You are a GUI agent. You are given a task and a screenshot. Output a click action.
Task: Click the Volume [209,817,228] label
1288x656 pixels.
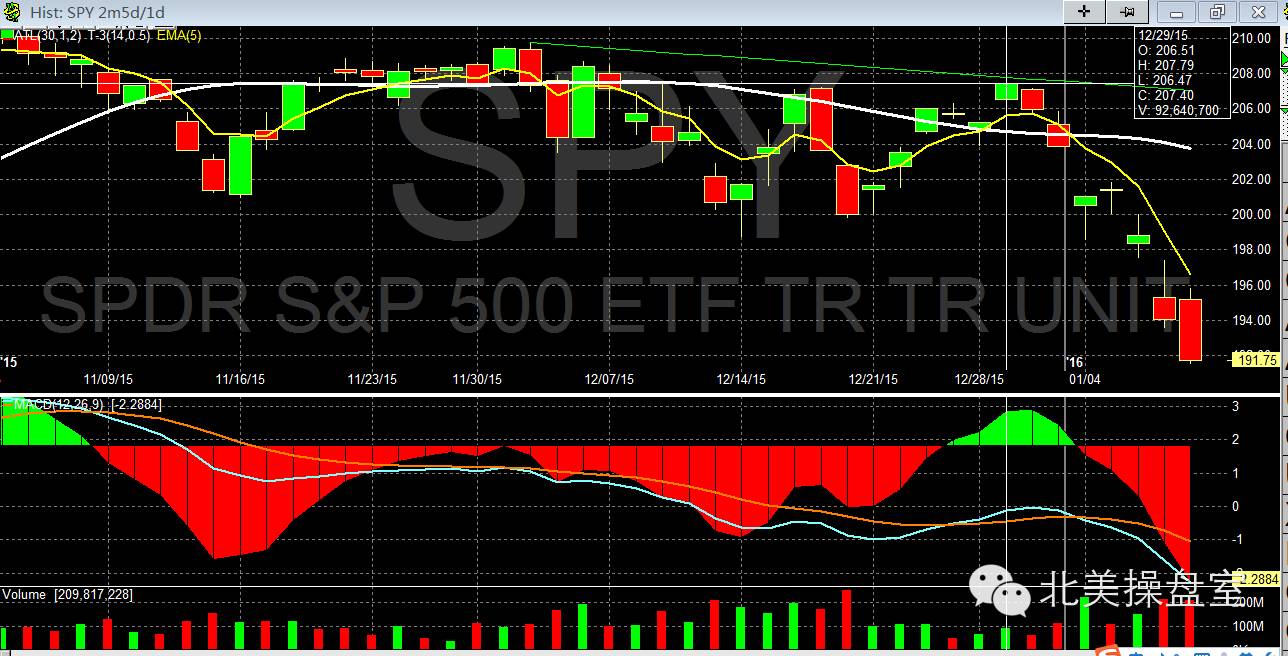pos(67,594)
